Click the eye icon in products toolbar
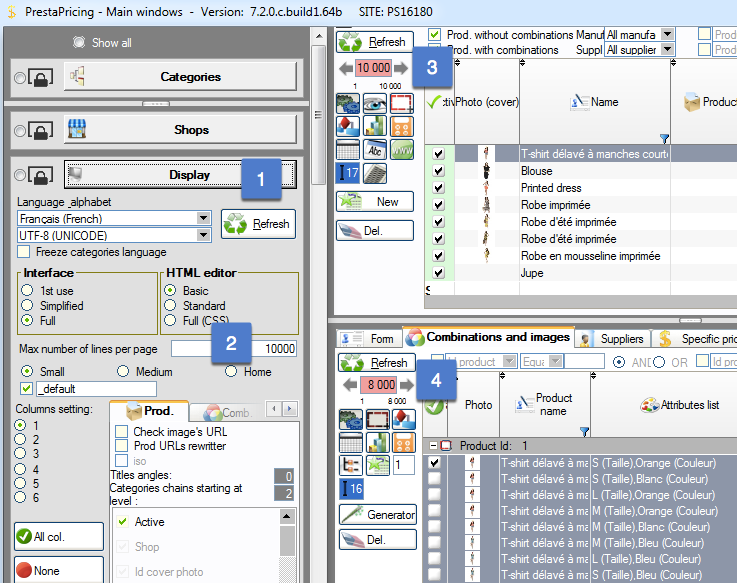 (376, 103)
